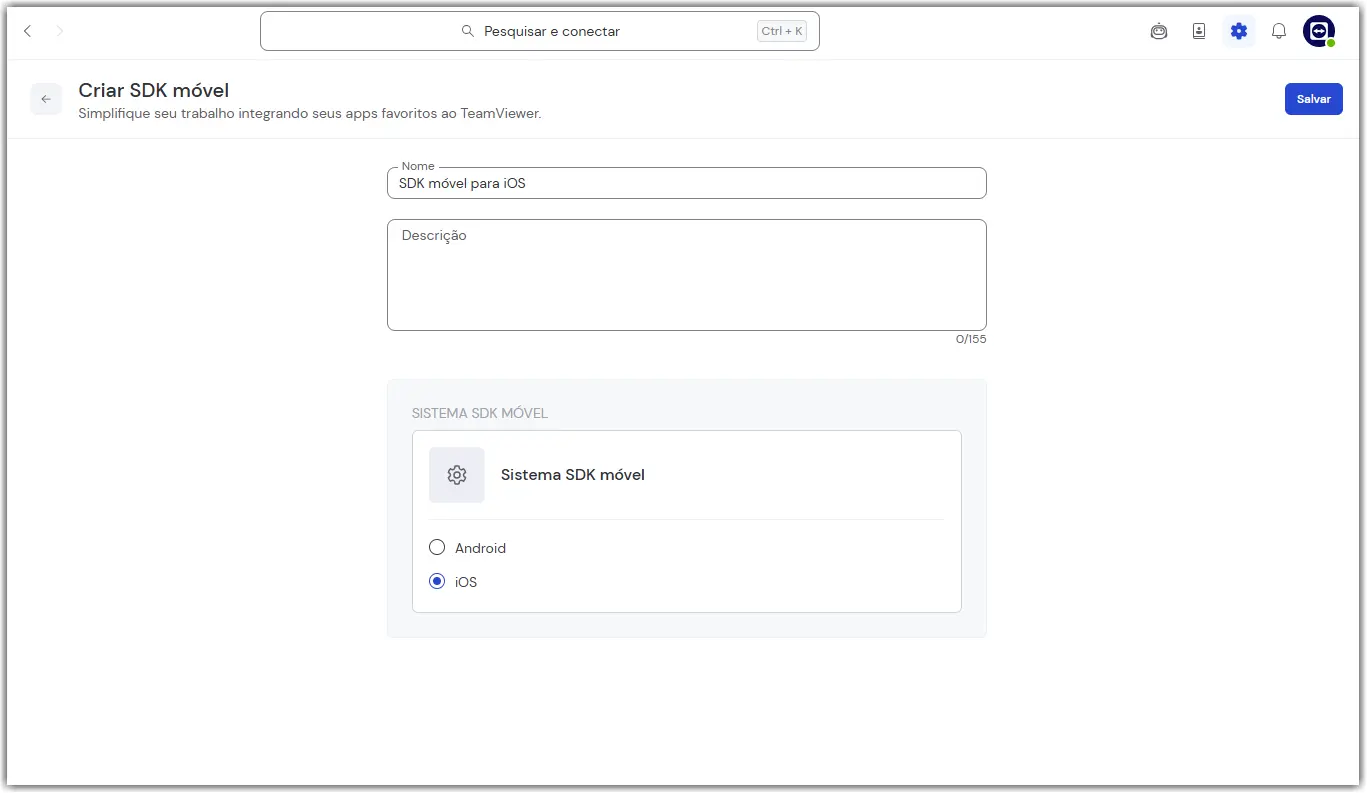
Task: Select the iOS radio option
Action: 437,581
